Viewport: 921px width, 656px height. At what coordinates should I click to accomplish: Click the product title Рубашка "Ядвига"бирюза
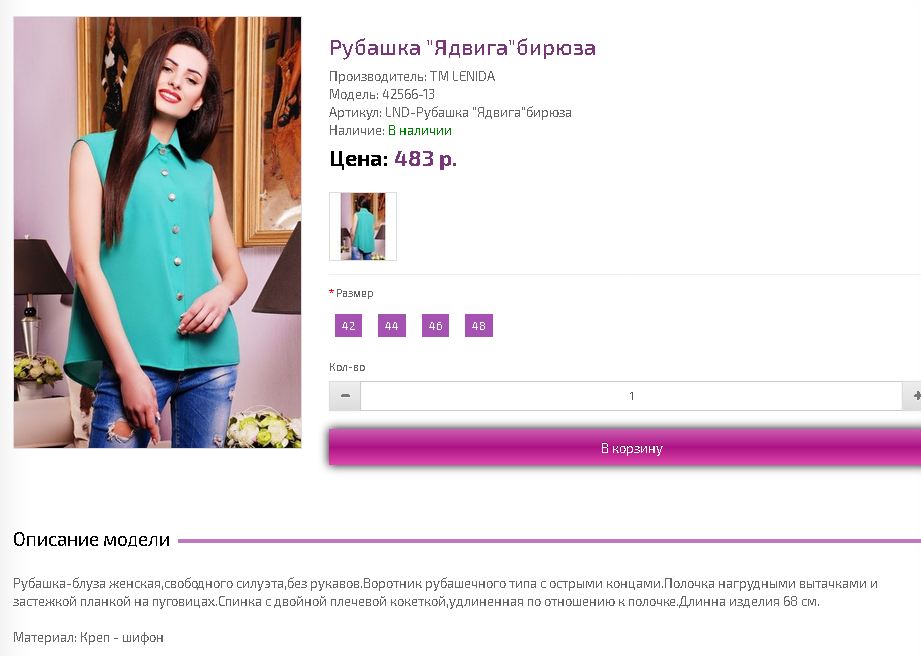pyautogui.click(x=462, y=48)
